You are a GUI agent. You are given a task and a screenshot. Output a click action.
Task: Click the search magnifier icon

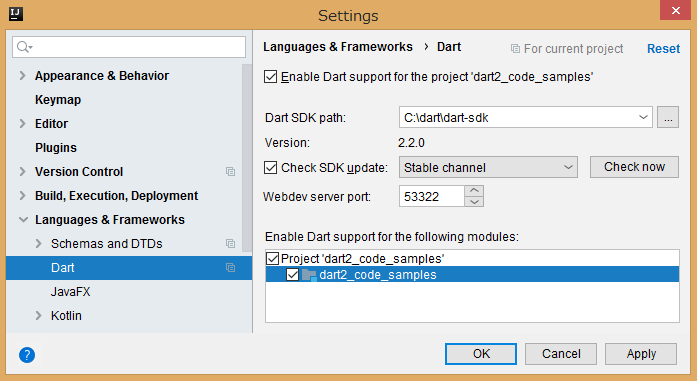coord(23,47)
